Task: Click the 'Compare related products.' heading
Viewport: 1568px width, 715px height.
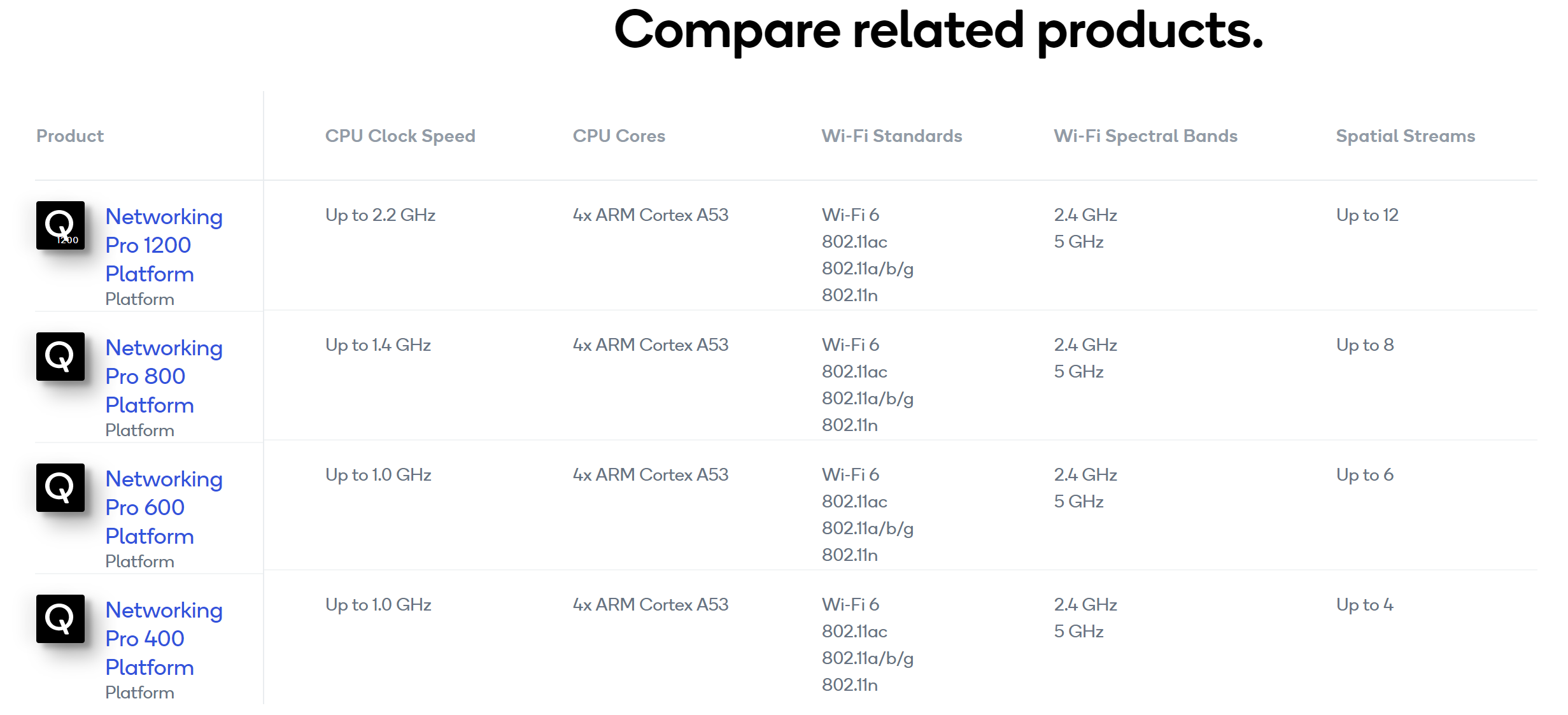Action: click(x=938, y=31)
